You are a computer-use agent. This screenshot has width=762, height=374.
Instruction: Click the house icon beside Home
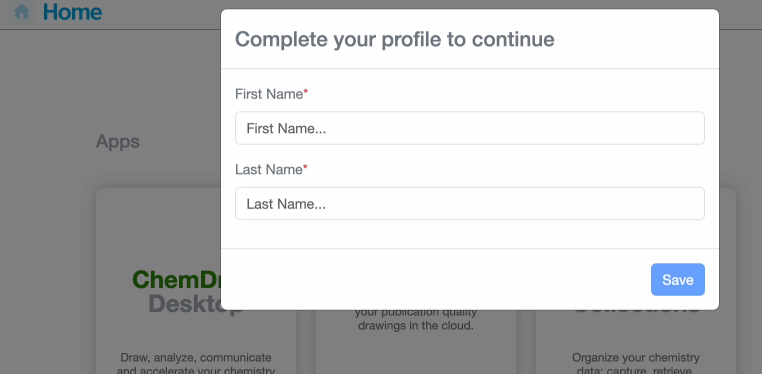(x=21, y=12)
